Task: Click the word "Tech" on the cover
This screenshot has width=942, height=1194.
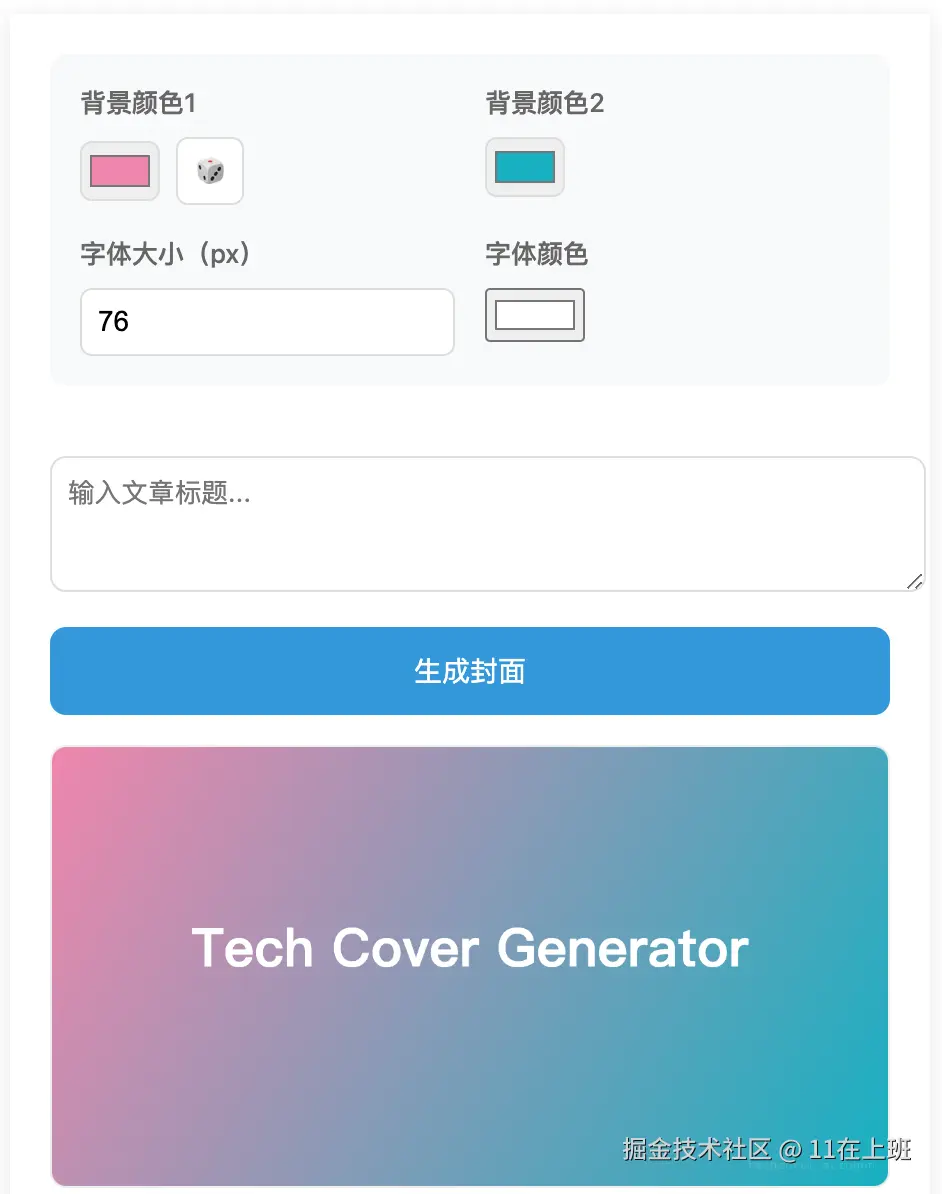Action: point(252,948)
